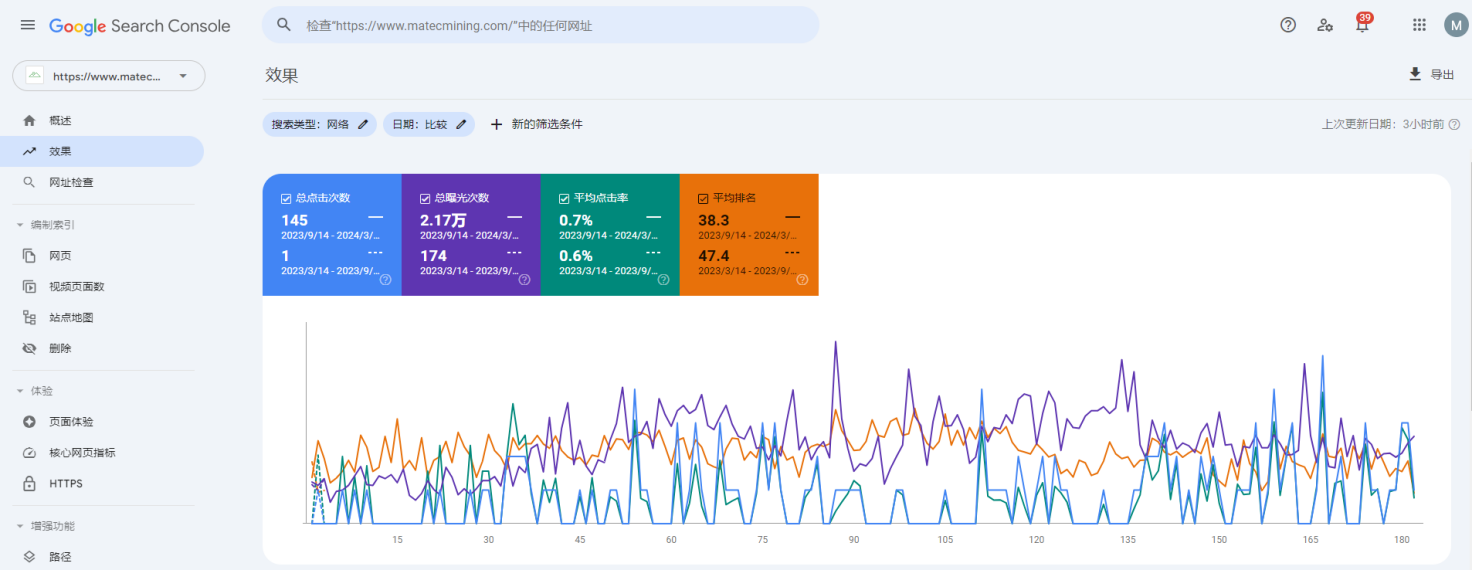Click the 概述 home icon
The image size is (1472, 570).
click(29, 120)
